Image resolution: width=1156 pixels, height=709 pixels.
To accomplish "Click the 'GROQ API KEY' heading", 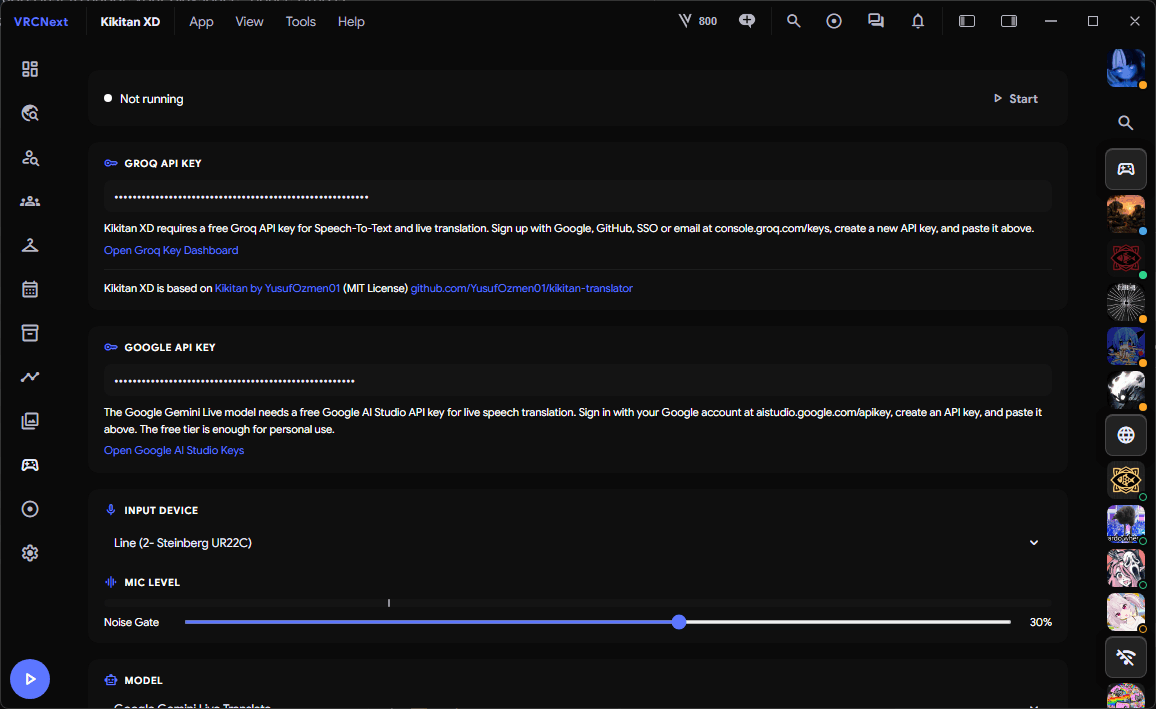I will (163, 164).
